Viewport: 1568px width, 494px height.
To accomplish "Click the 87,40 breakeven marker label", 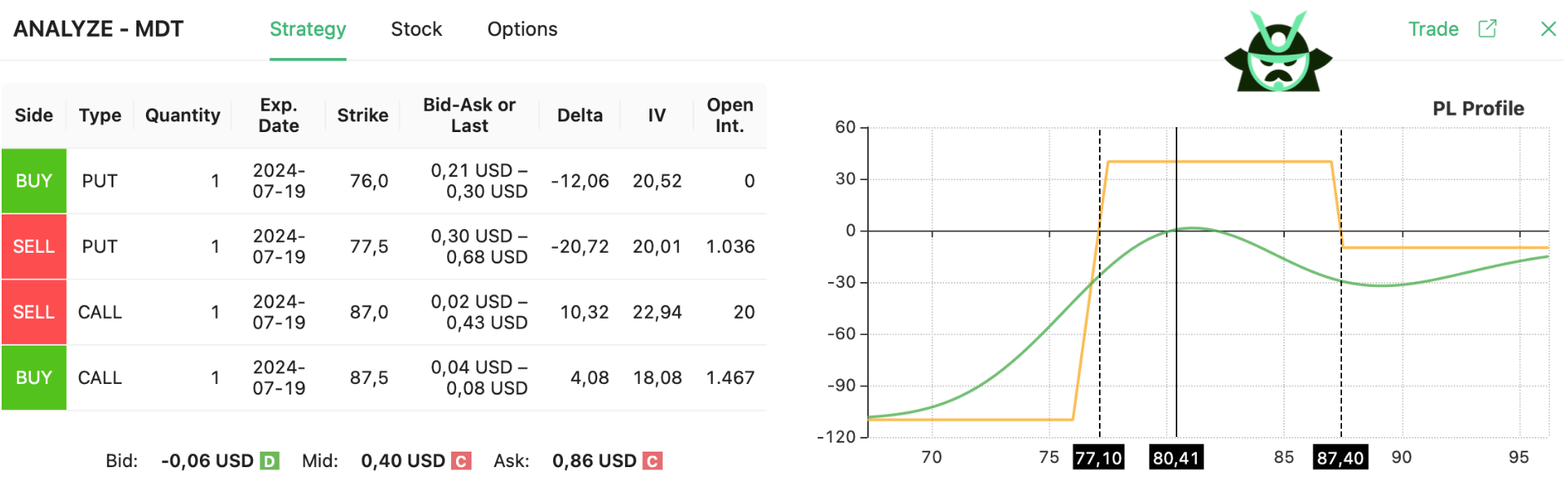I will (x=1340, y=457).
